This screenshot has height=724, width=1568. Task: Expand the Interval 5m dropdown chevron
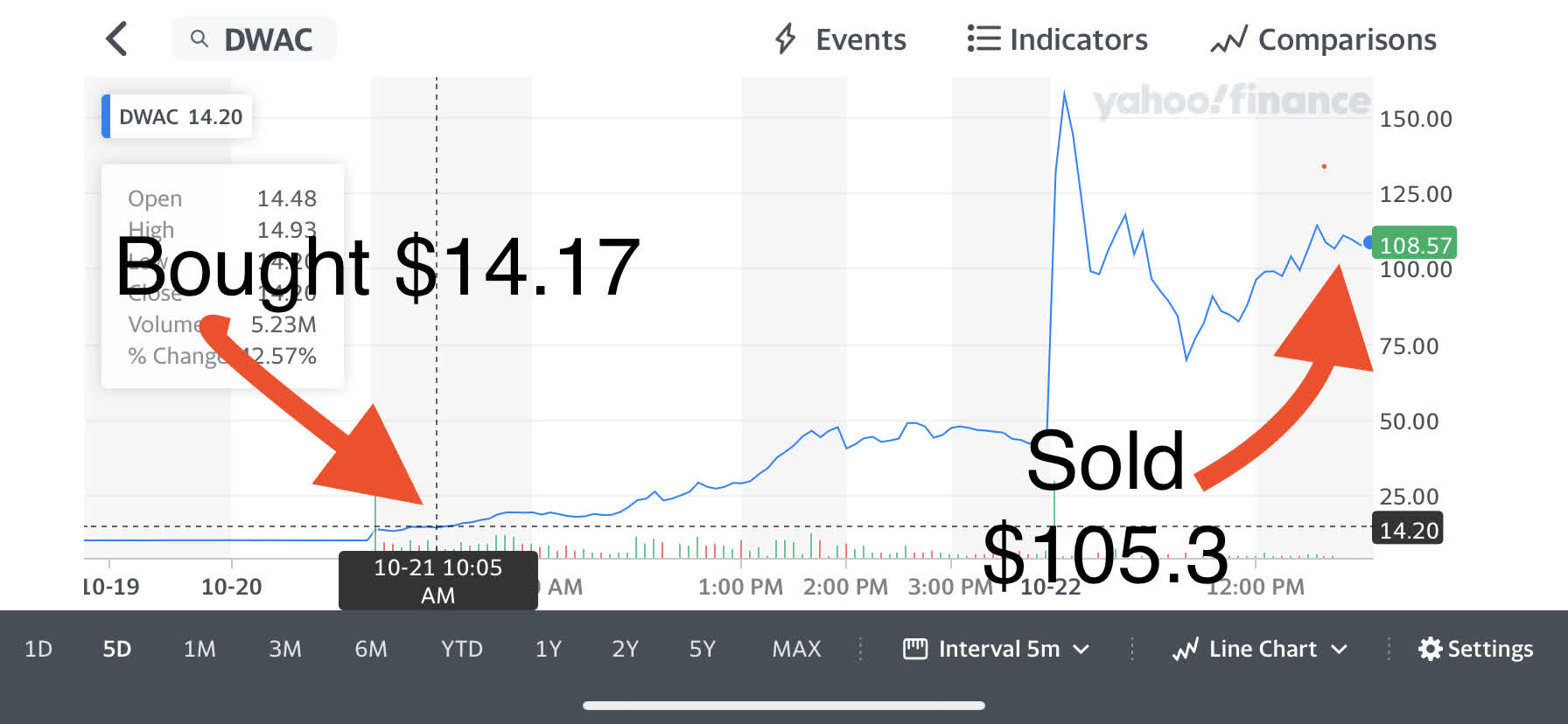pos(1081,649)
